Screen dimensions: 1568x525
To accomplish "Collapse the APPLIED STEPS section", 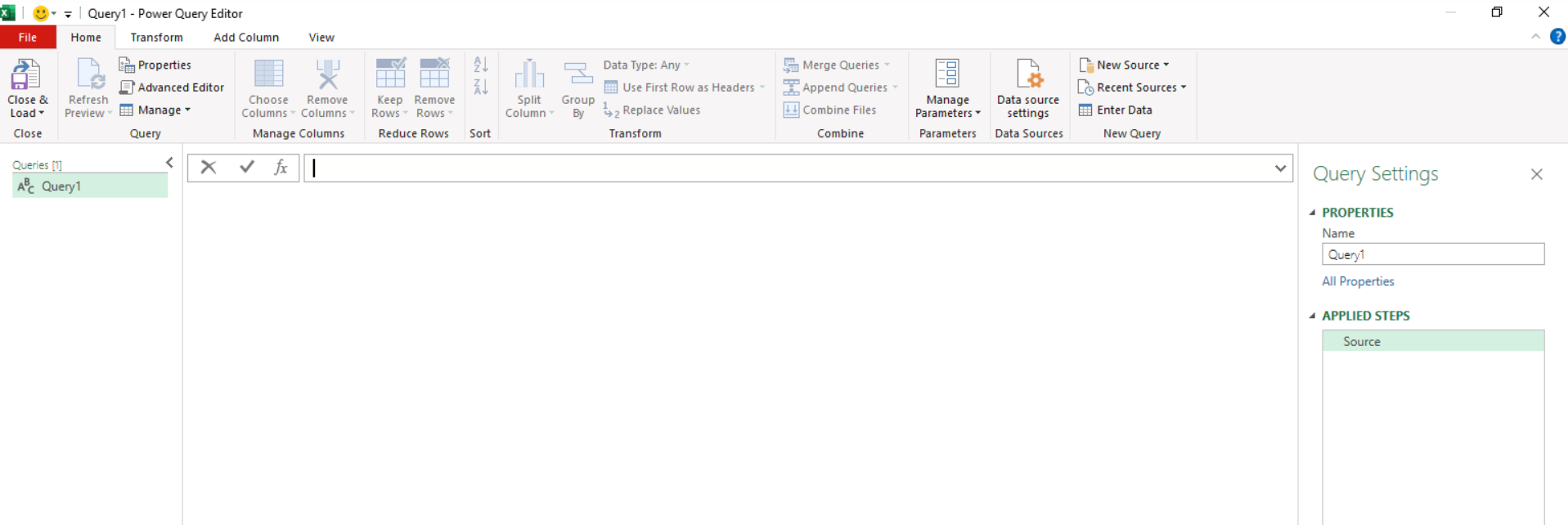I will point(1313,316).
